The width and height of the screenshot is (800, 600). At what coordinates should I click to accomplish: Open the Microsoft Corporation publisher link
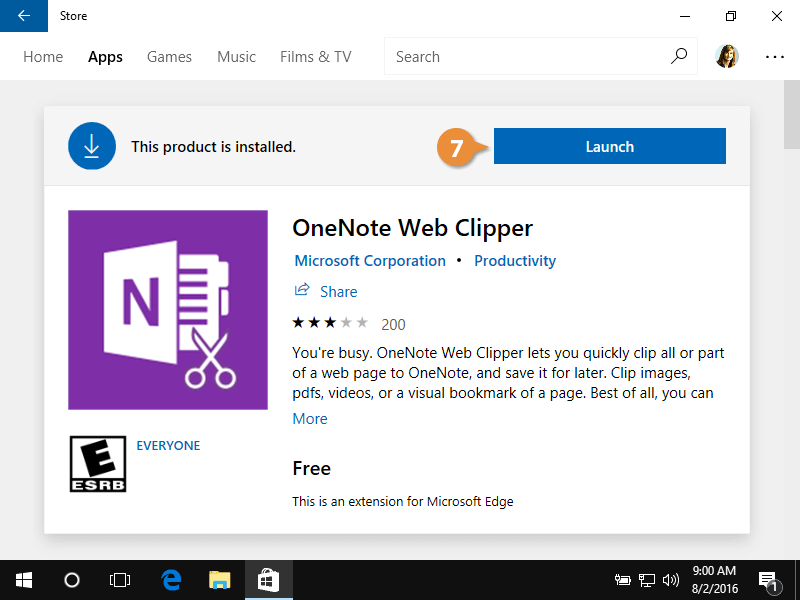click(x=370, y=261)
